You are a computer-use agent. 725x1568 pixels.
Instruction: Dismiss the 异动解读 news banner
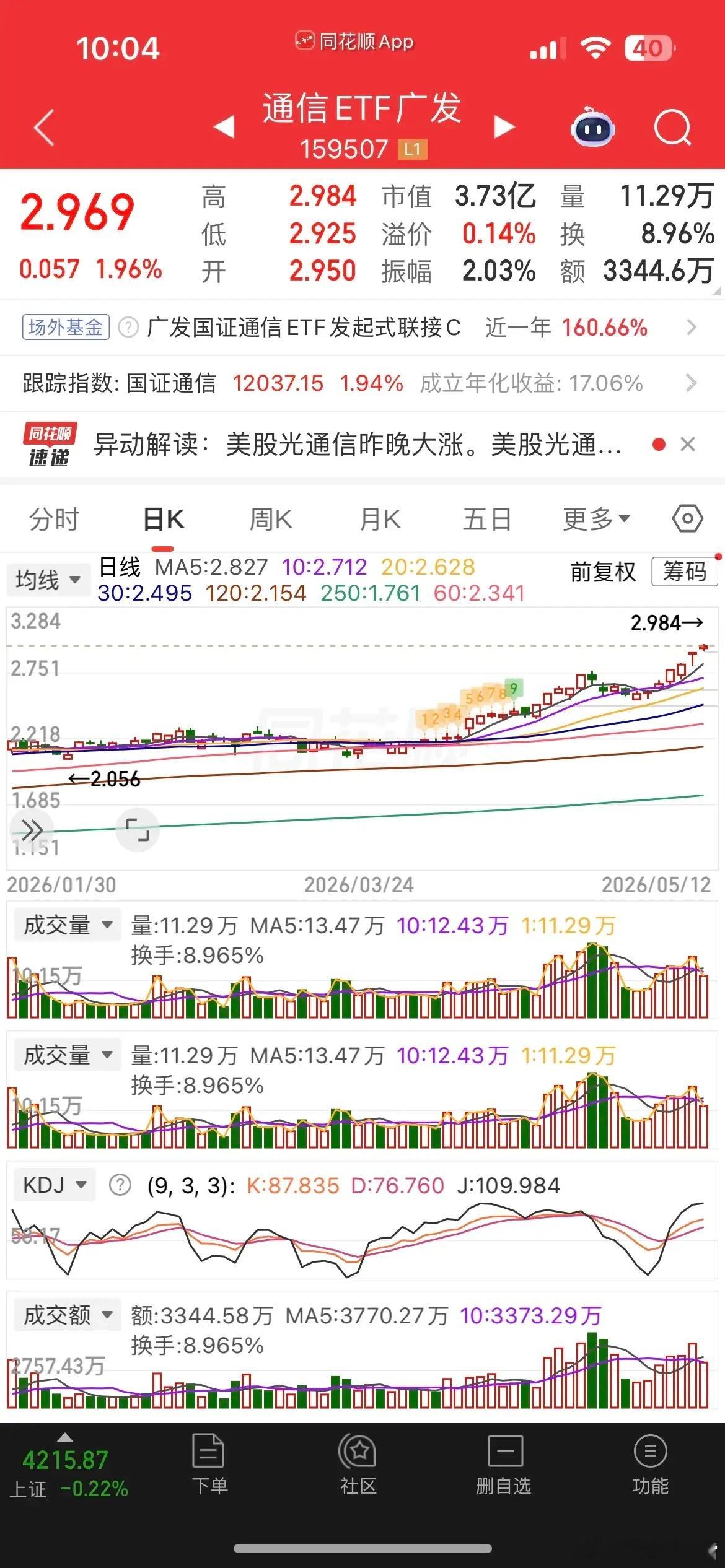(x=688, y=444)
